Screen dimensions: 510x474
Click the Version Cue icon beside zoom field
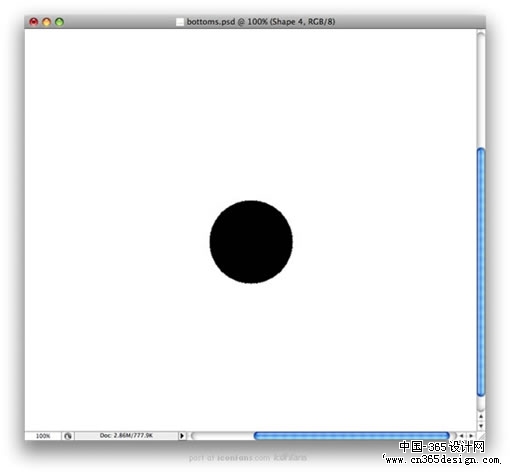pyautogui.click(x=68, y=436)
